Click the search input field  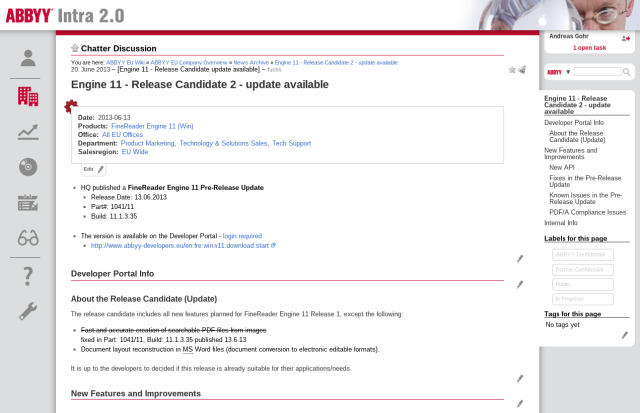point(597,72)
